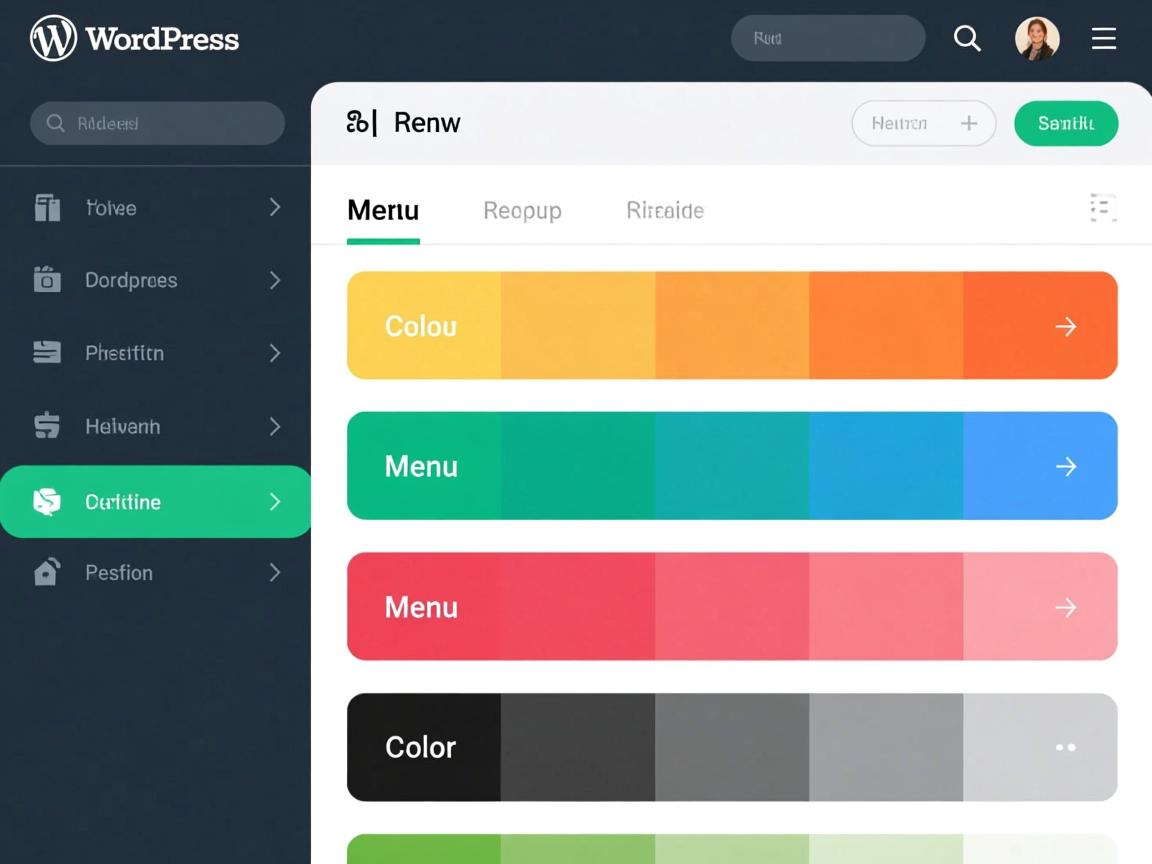This screenshot has width=1152, height=864.
Task: Select the blue swatch in green Menu row
Action: coord(886,466)
